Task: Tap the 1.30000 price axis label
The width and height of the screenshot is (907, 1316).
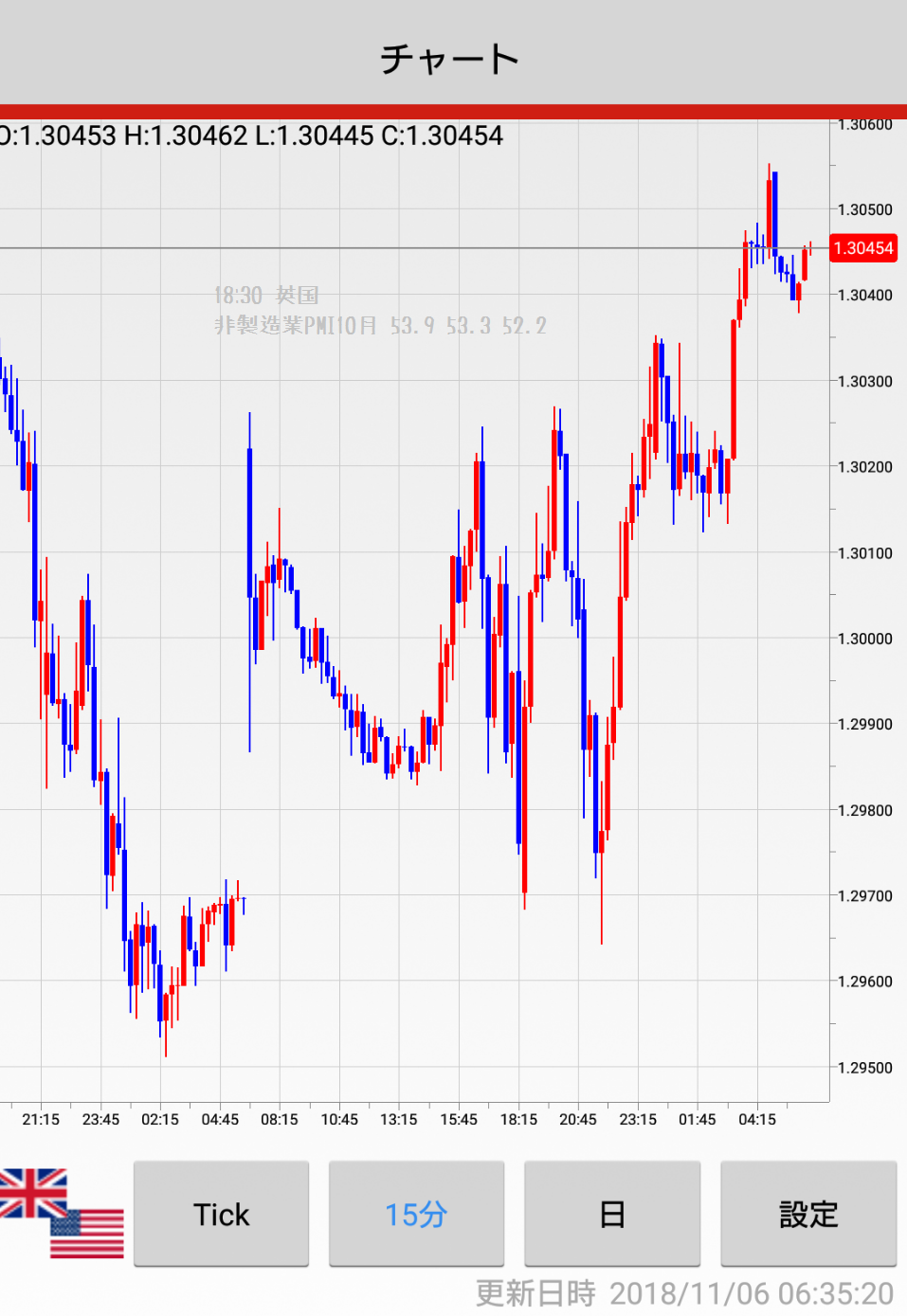Action: (x=864, y=639)
